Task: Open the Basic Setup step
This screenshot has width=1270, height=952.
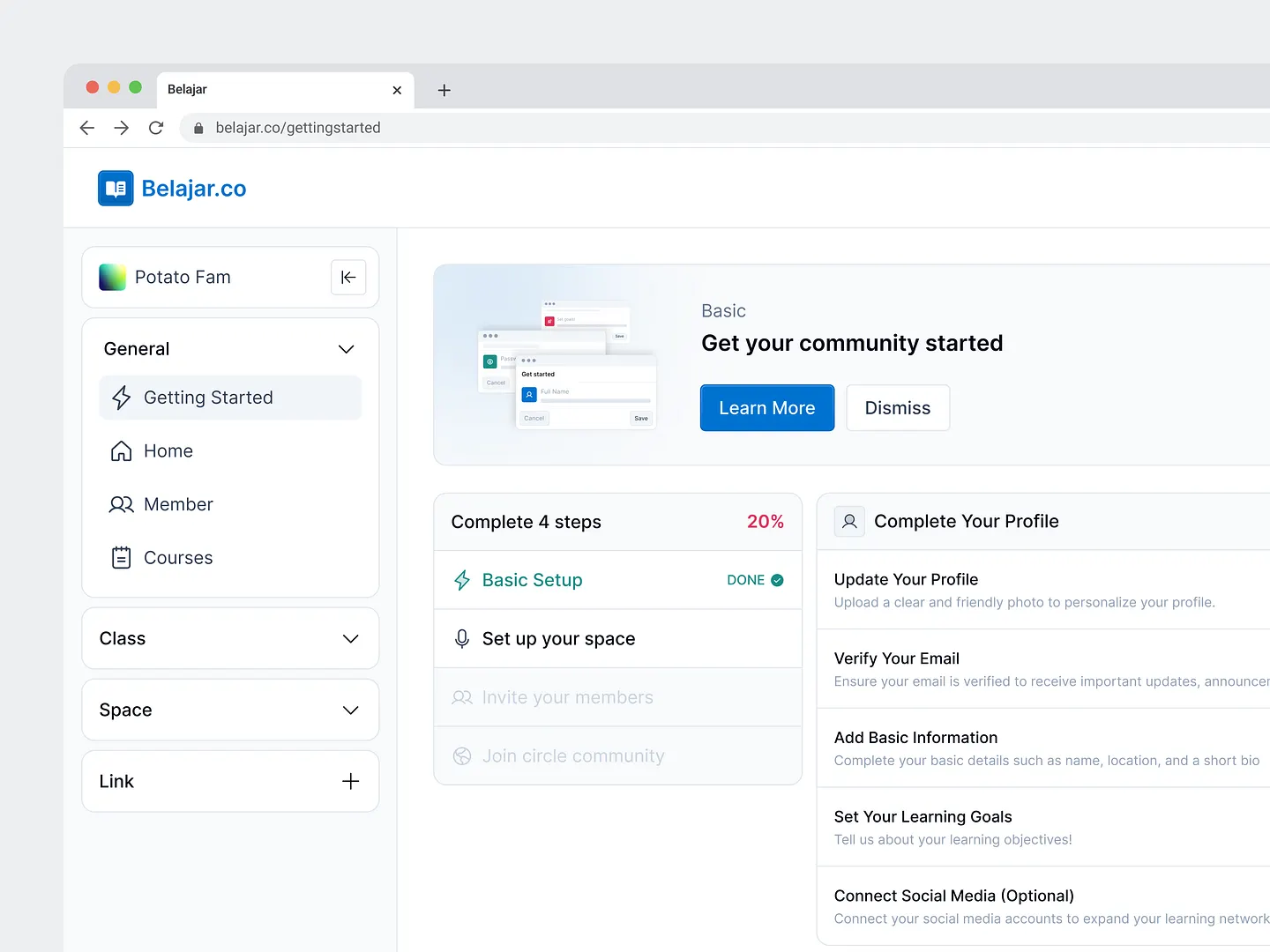Action: [617, 580]
